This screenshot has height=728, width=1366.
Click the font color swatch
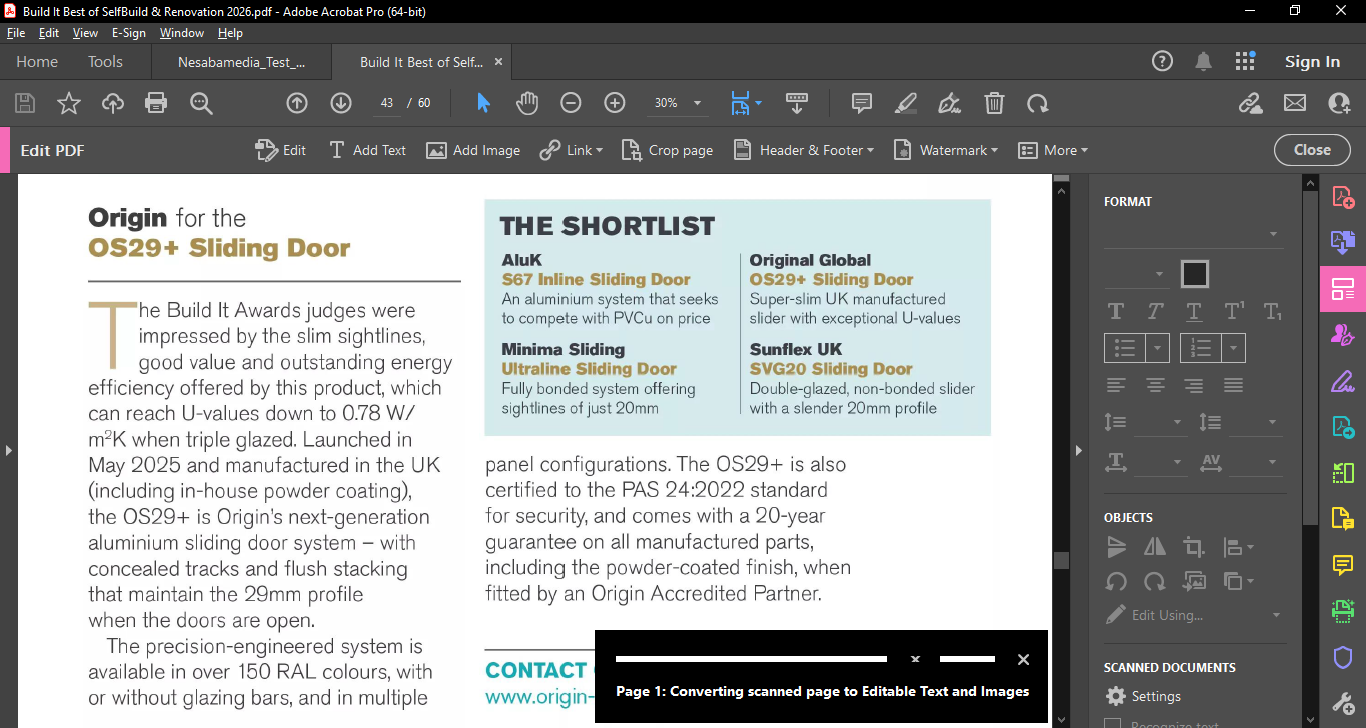tap(1194, 274)
